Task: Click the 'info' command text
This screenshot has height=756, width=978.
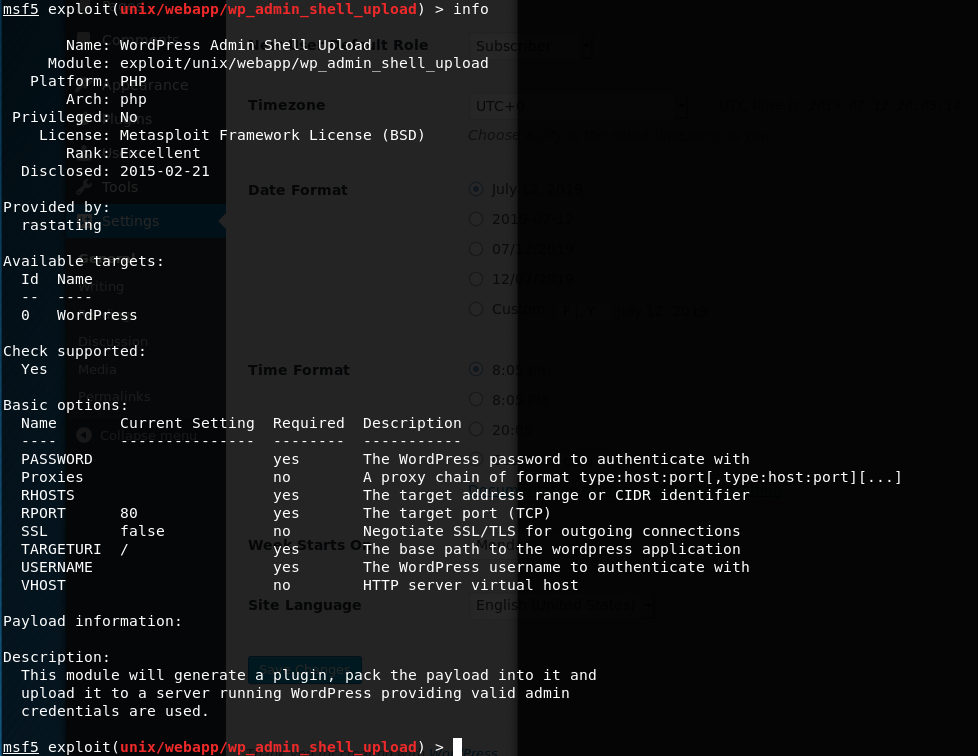Action: pos(471,9)
